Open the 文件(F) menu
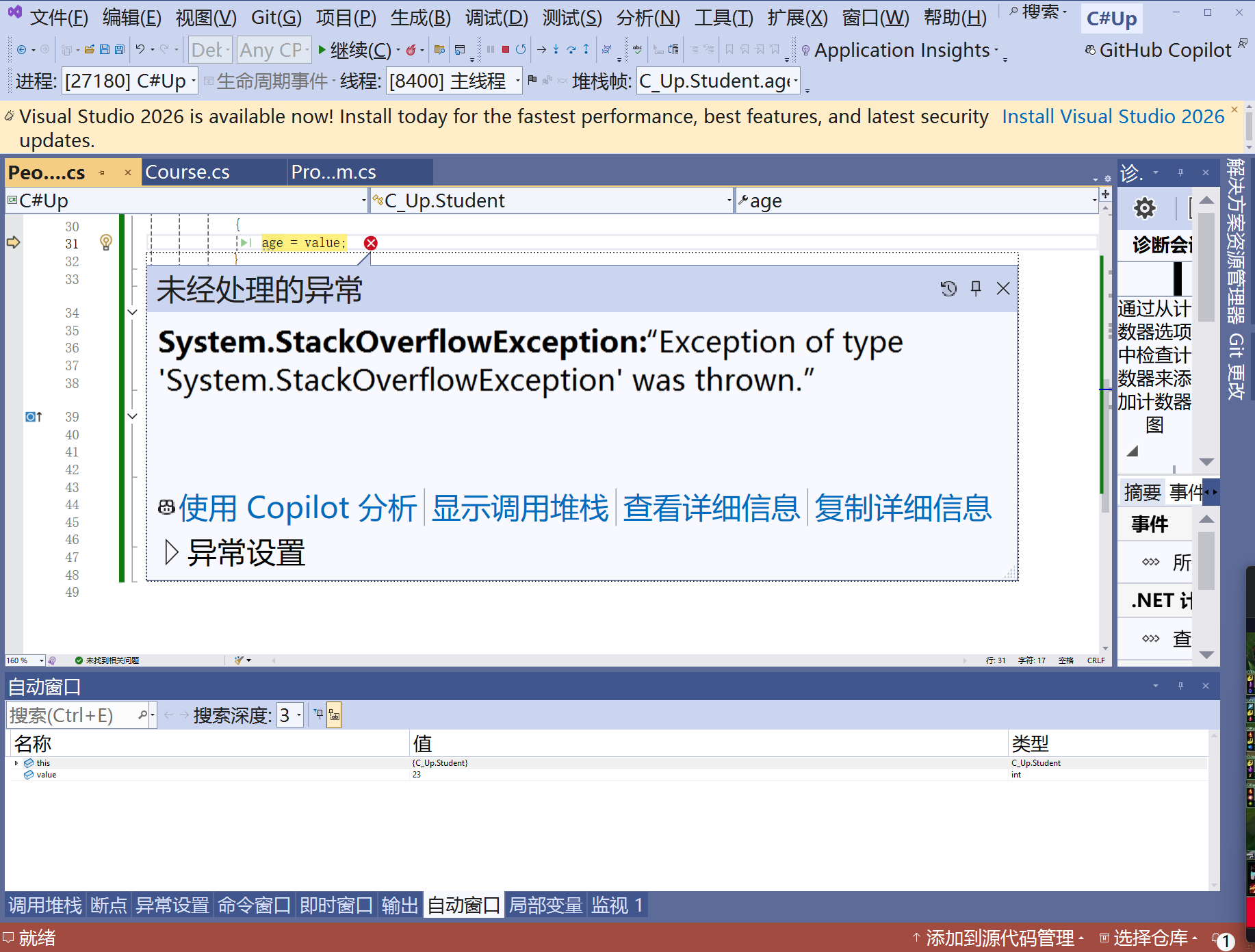The height and width of the screenshot is (952, 1255). pyautogui.click(x=60, y=17)
